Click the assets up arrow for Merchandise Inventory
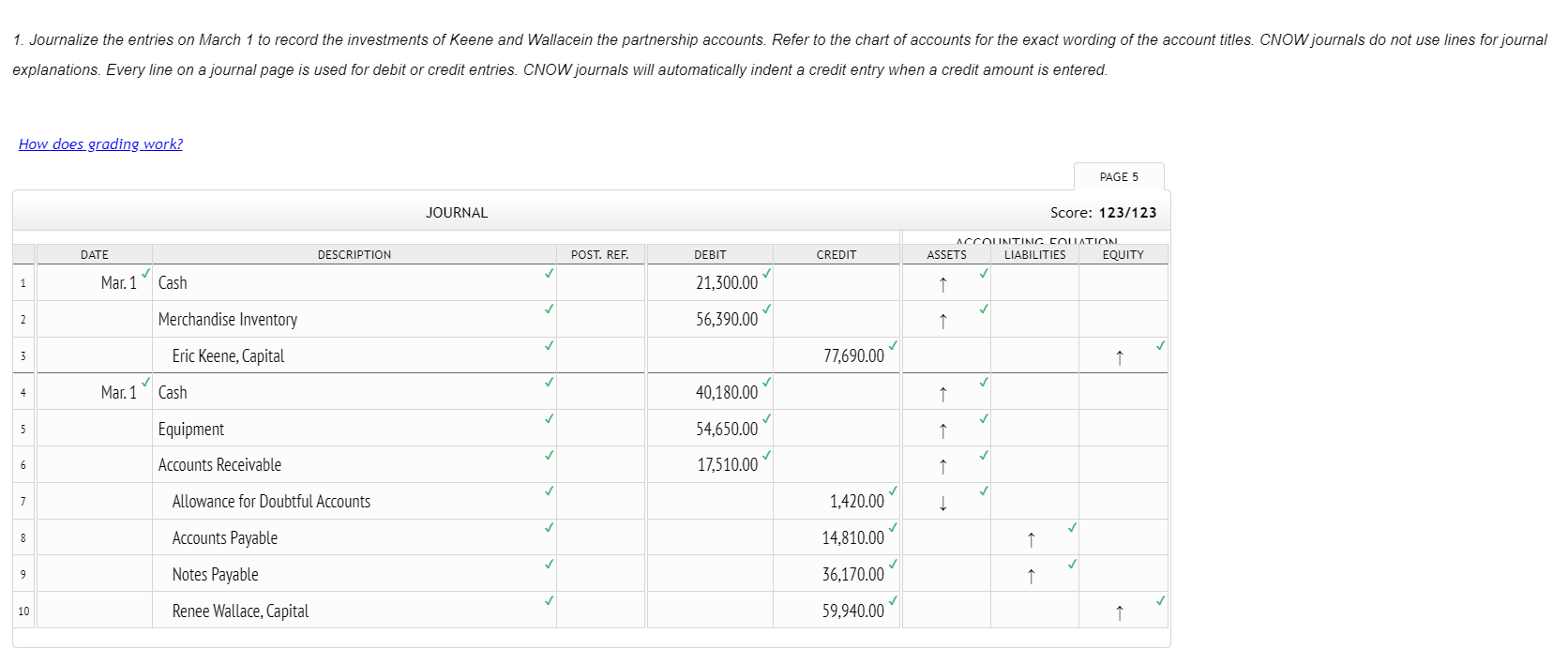This screenshot has height=649, width=1568. pyautogui.click(x=943, y=321)
